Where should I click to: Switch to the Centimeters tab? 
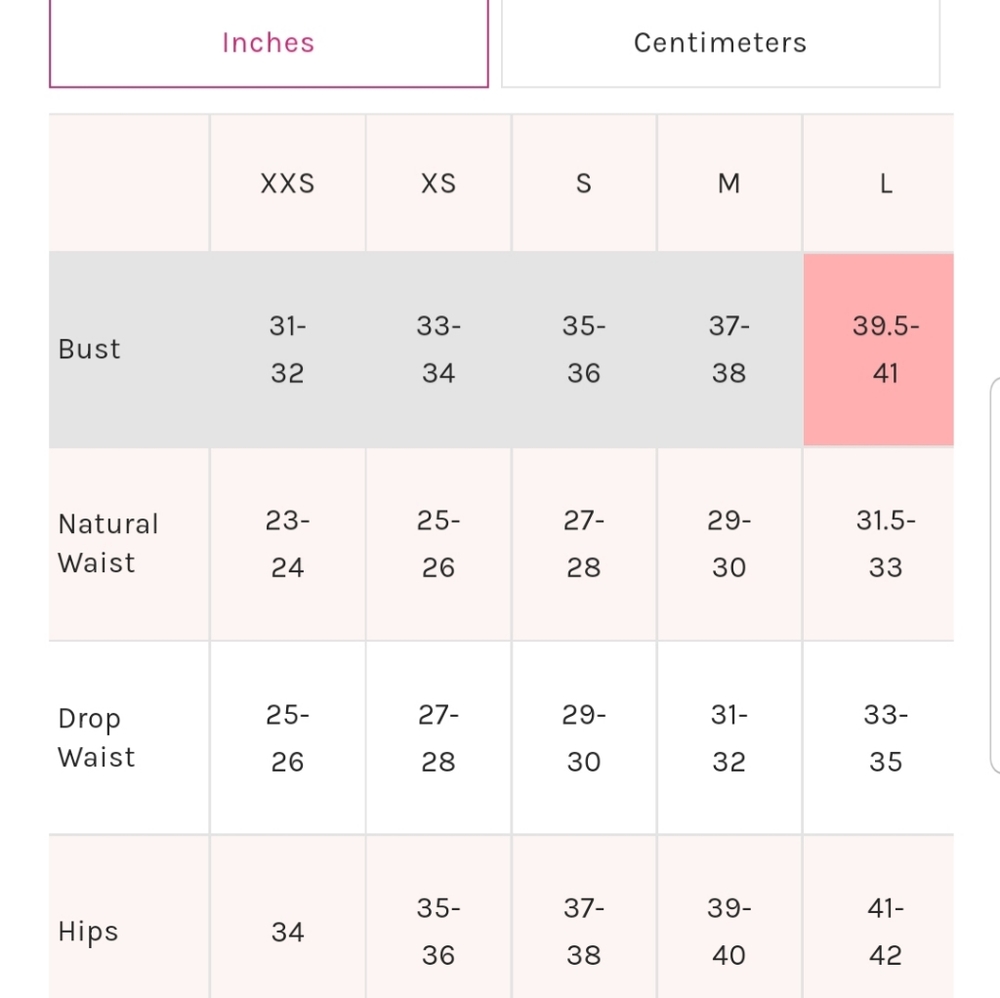[x=720, y=43]
